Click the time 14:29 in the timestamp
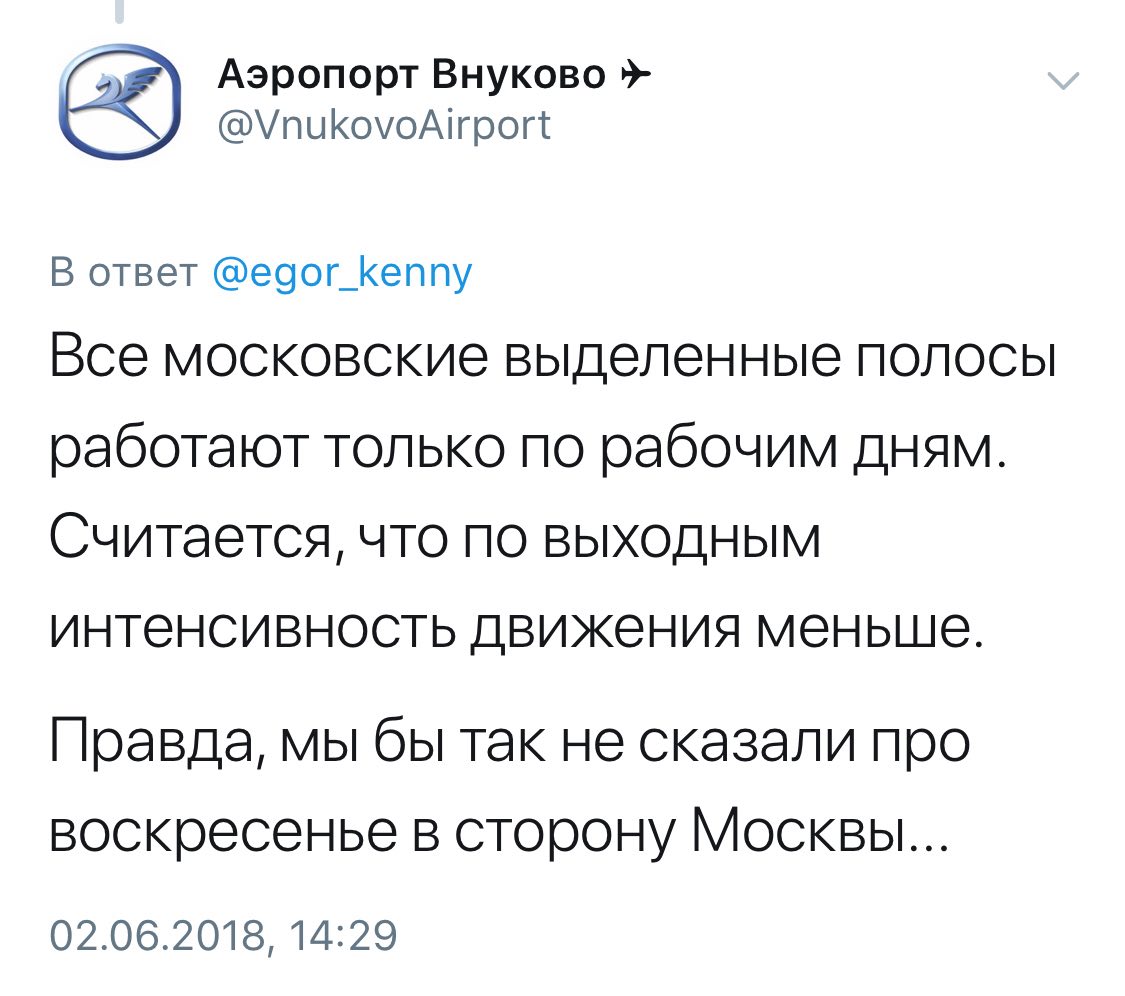 click(x=342, y=937)
